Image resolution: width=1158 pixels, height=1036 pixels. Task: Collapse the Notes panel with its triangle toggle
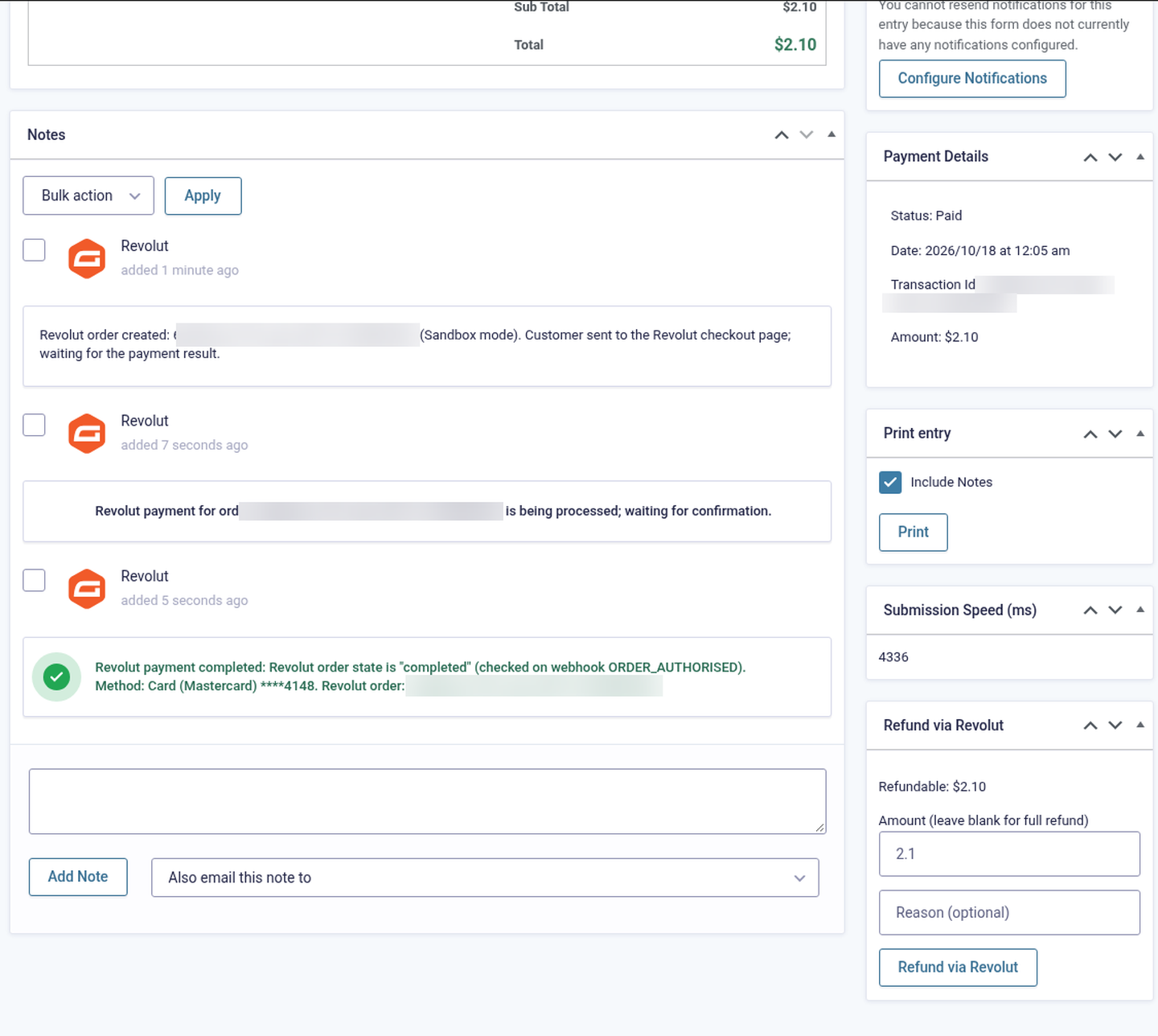832,134
